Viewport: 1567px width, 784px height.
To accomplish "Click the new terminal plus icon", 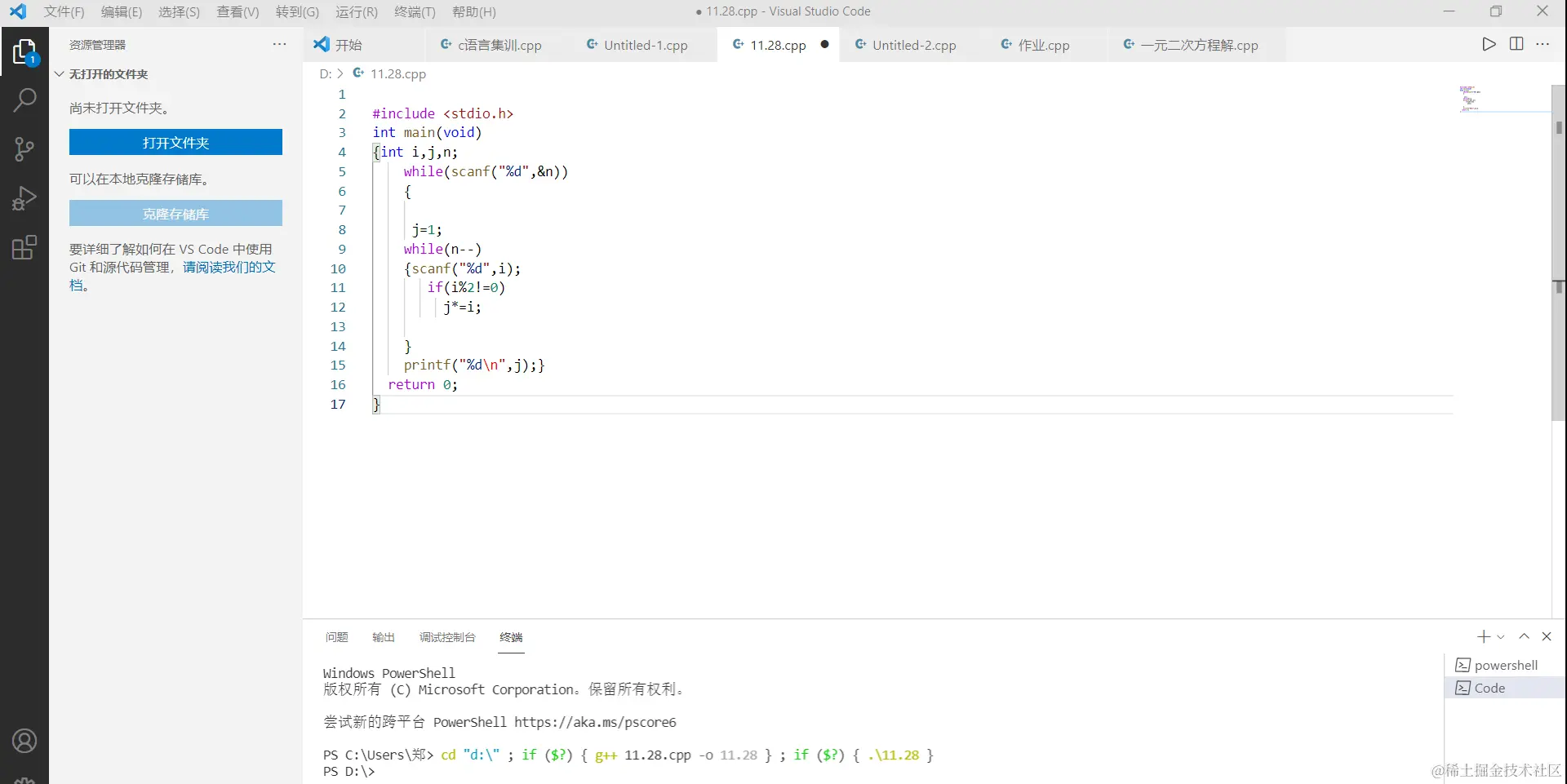I will coord(1484,636).
